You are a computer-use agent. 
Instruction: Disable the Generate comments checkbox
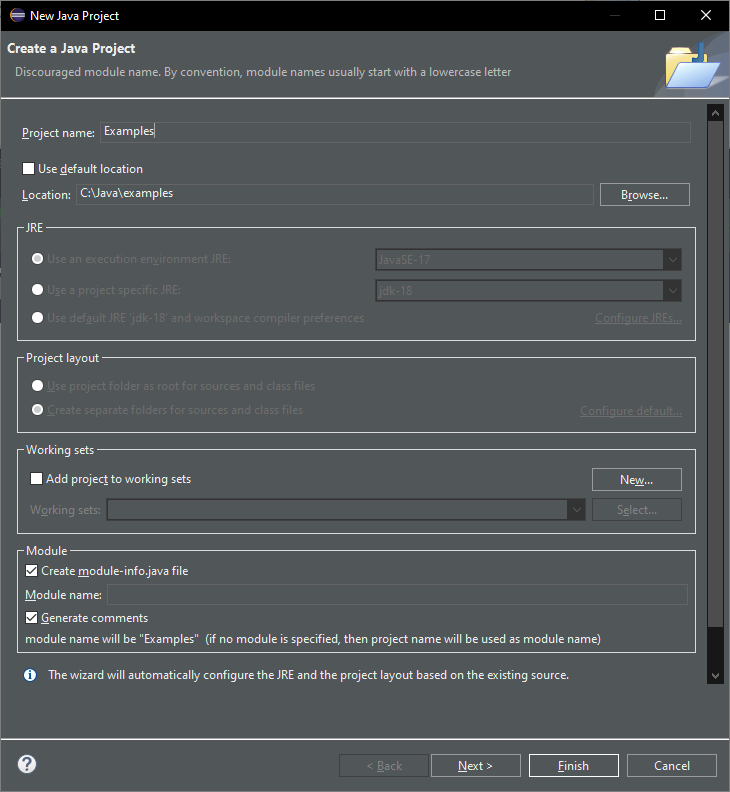point(32,618)
